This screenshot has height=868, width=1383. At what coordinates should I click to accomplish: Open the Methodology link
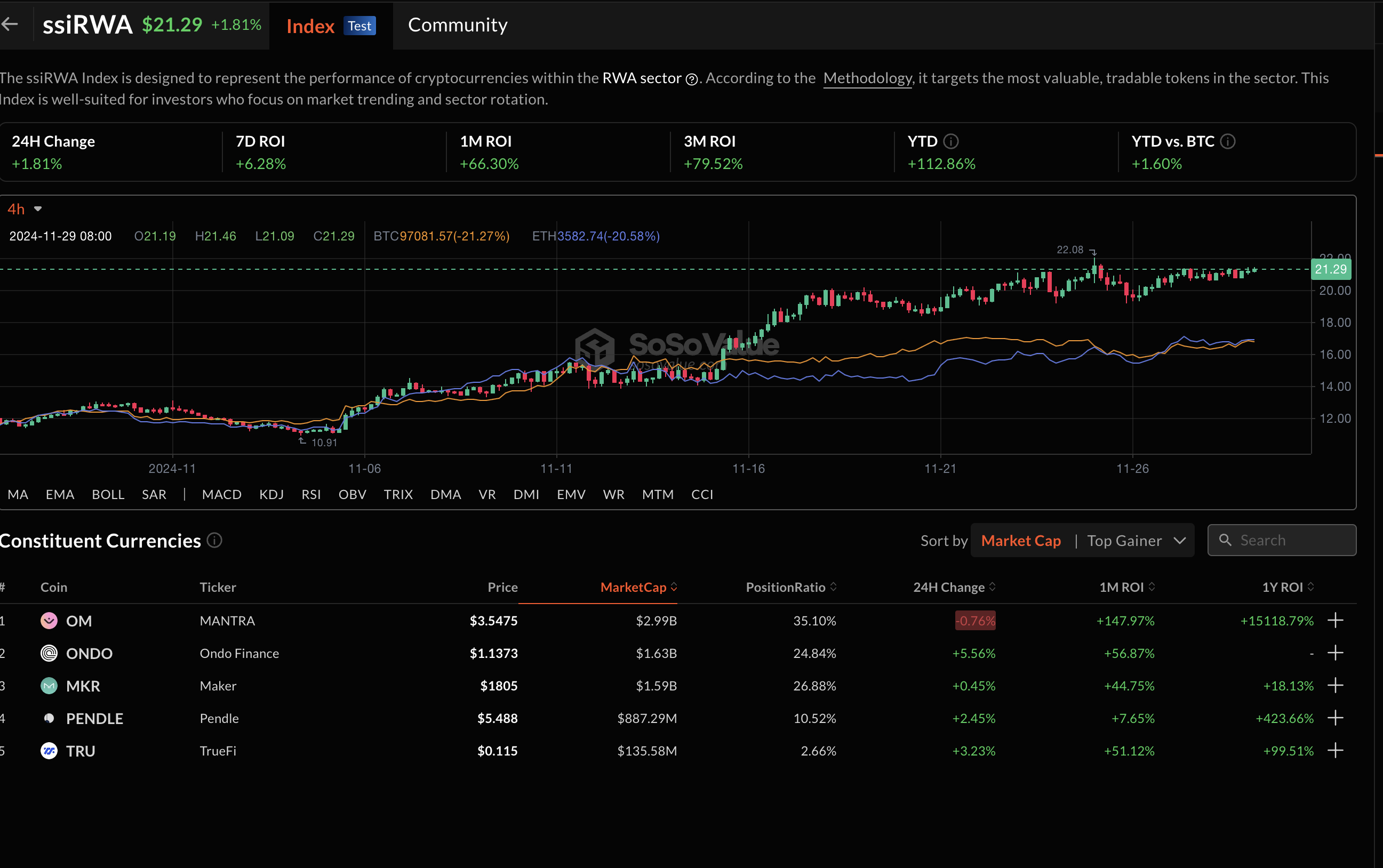tap(866, 78)
